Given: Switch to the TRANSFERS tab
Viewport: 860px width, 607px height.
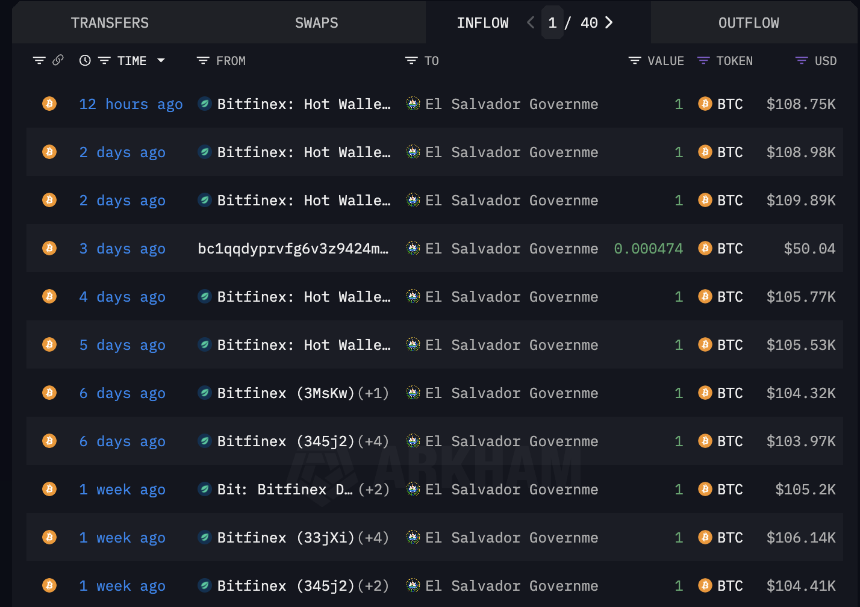Looking at the screenshot, I should (x=110, y=22).
